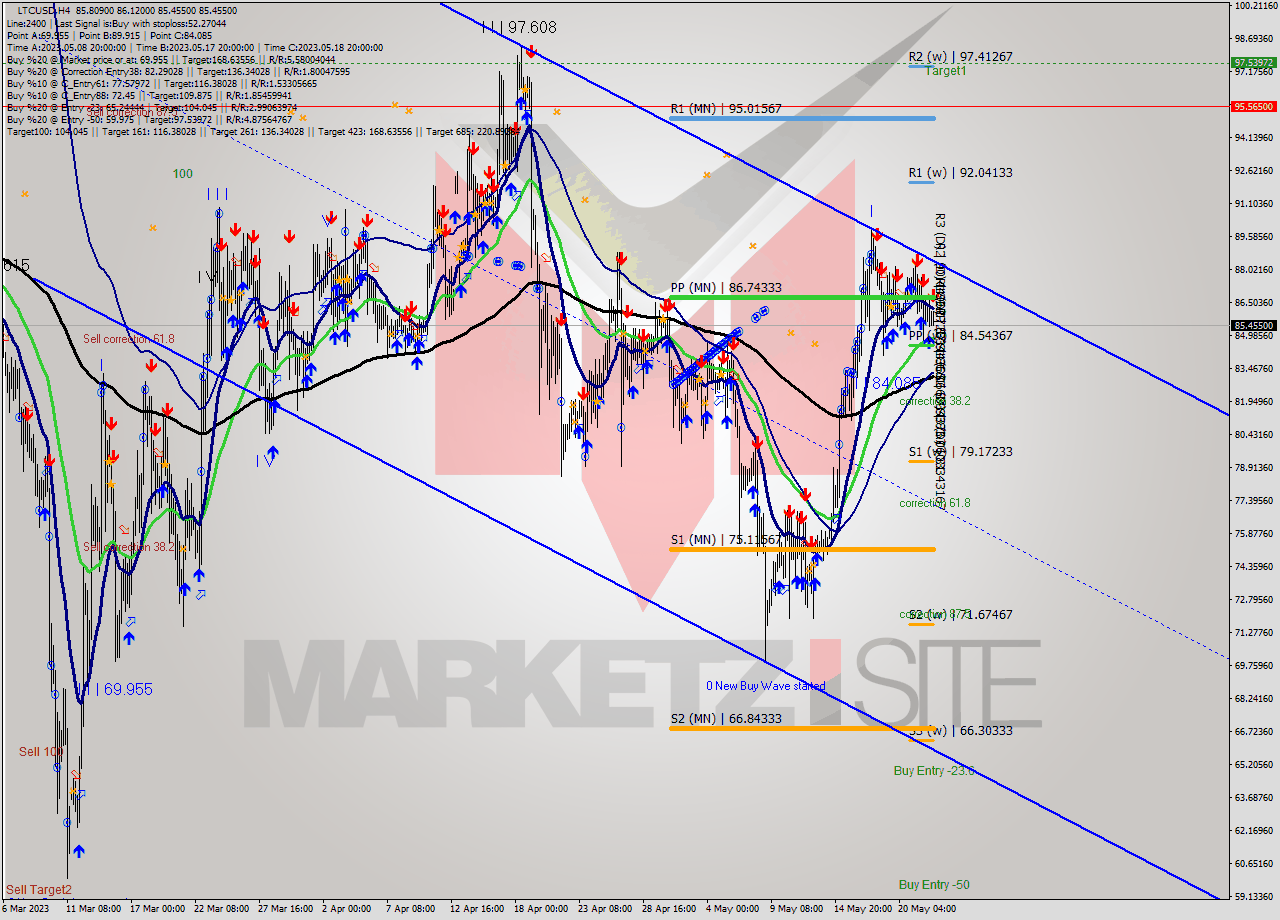Click the green 97.53972 price tag
Screen dimensions: 1280x920
click(x=1253, y=62)
